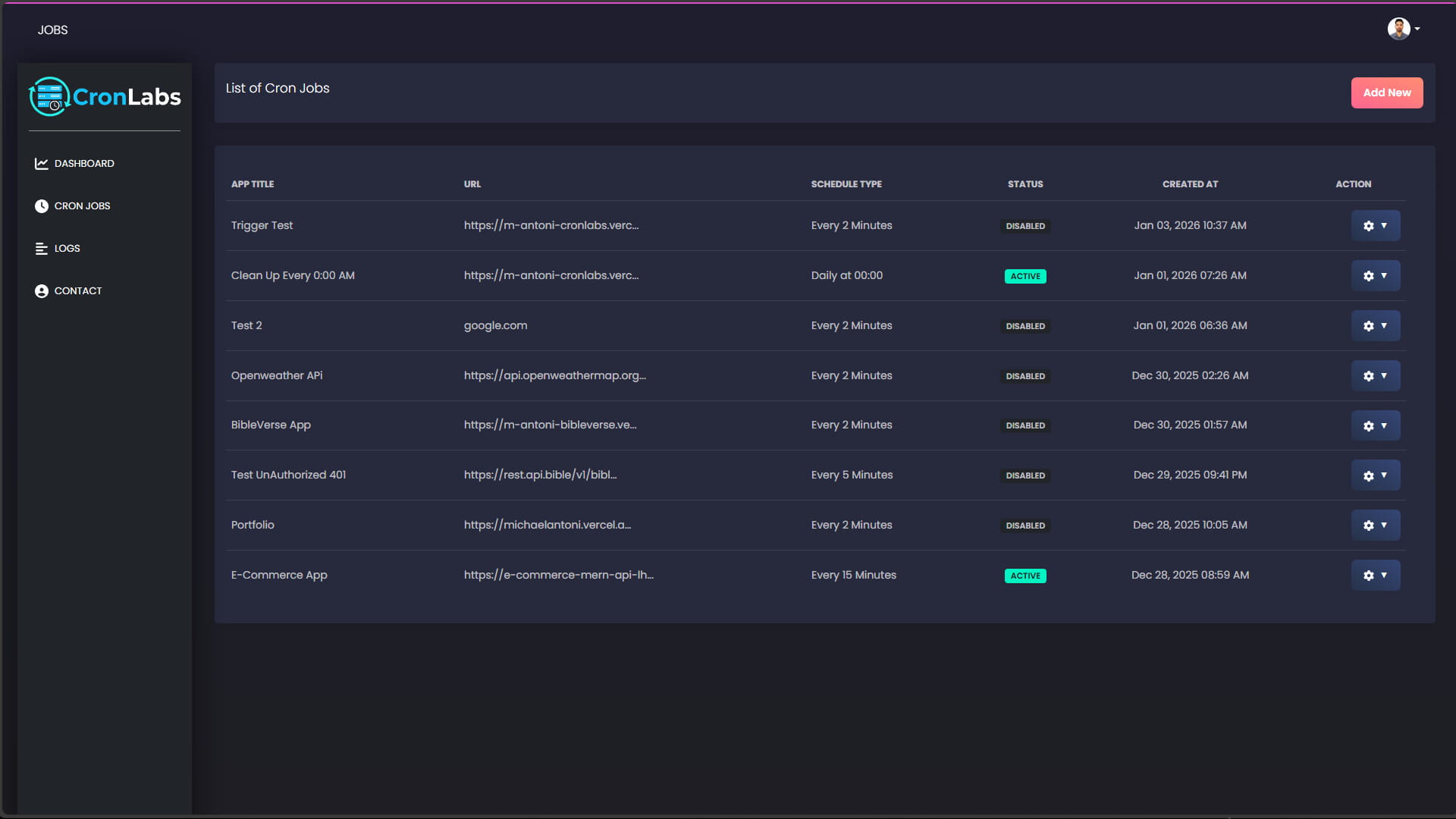This screenshot has height=819, width=1456.
Task: Click the DISABLED badge for Trigger Test
Action: [x=1025, y=226]
